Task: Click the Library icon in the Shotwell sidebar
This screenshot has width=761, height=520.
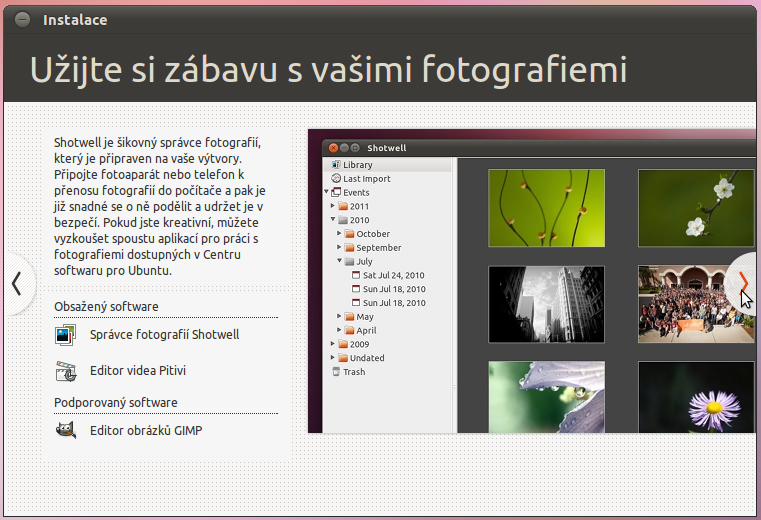Action: point(336,165)
